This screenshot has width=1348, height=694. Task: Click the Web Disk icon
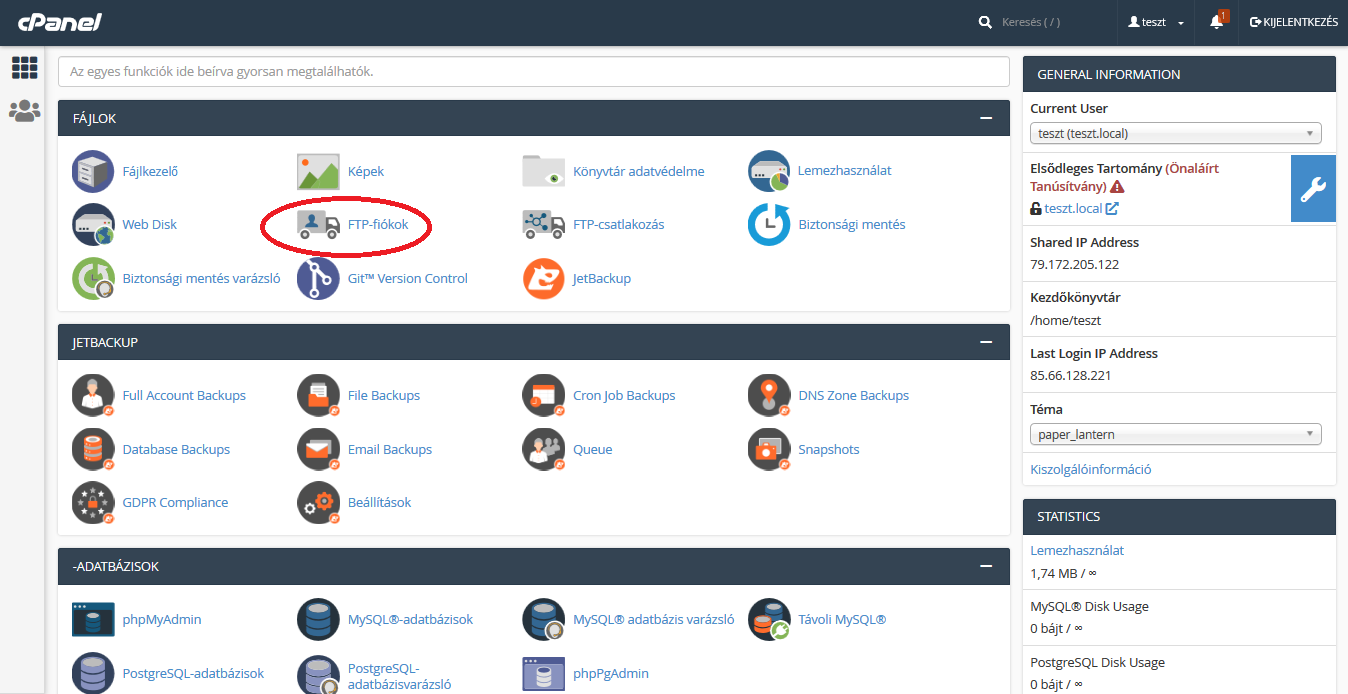coord(93,224)
